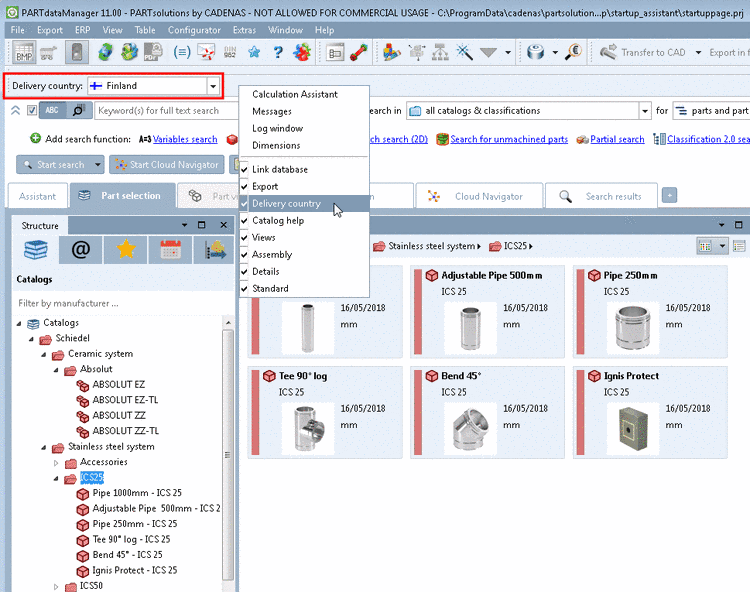Click the PDF datasheet toolbar icon
The width and height of the screenshot is (750, 592).
coord(155,53)
